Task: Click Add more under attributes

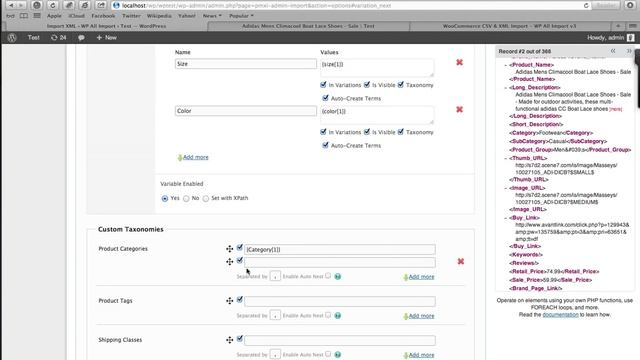Action: coord(195,157)
